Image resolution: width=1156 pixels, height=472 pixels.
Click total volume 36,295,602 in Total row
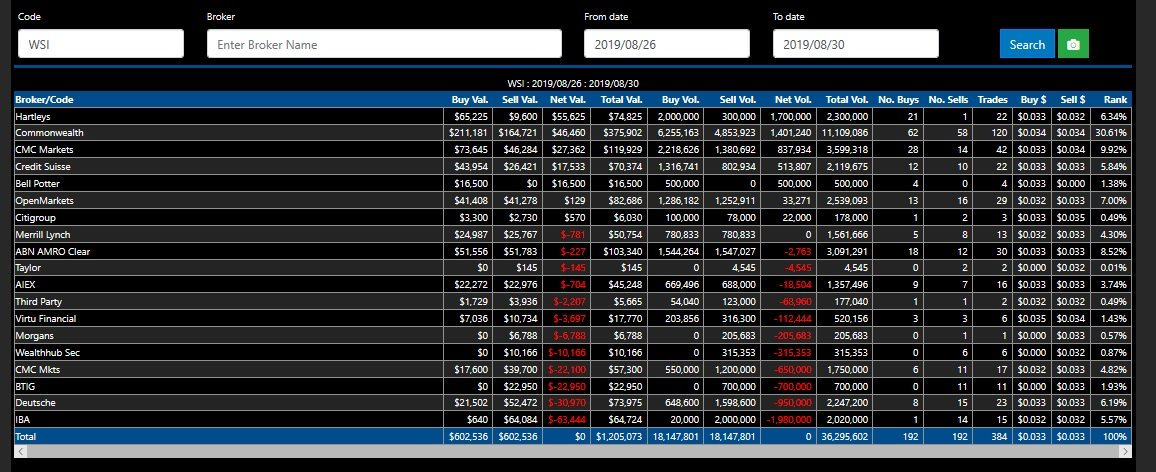pos(847,437)
